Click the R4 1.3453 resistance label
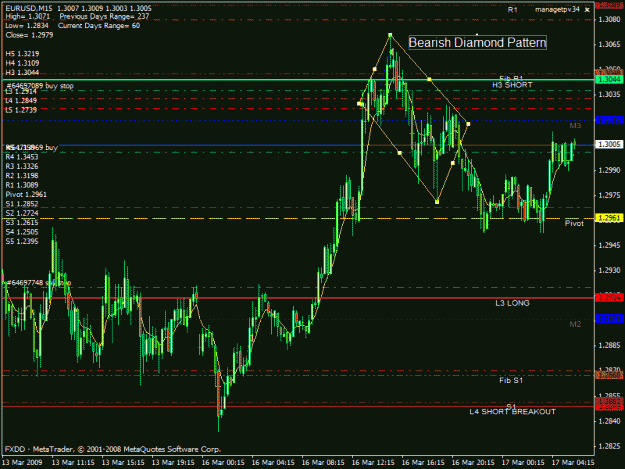Screen dimensions: 625x469 coord(22,157)
